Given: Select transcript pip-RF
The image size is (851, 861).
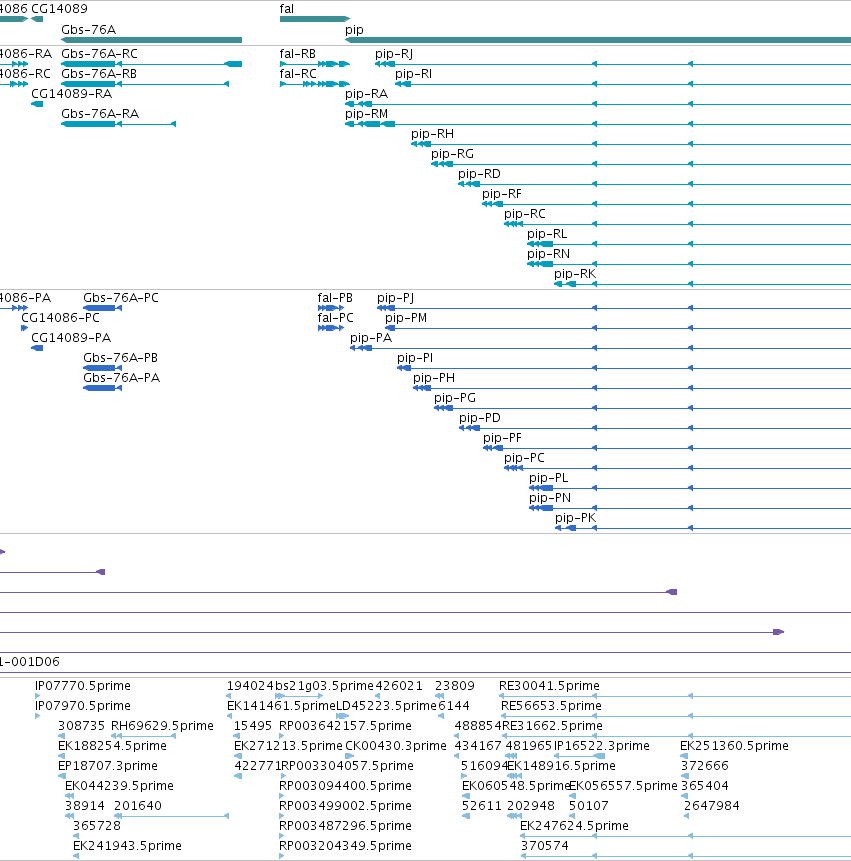Looking at the screenshot, I should coord(502,194).
